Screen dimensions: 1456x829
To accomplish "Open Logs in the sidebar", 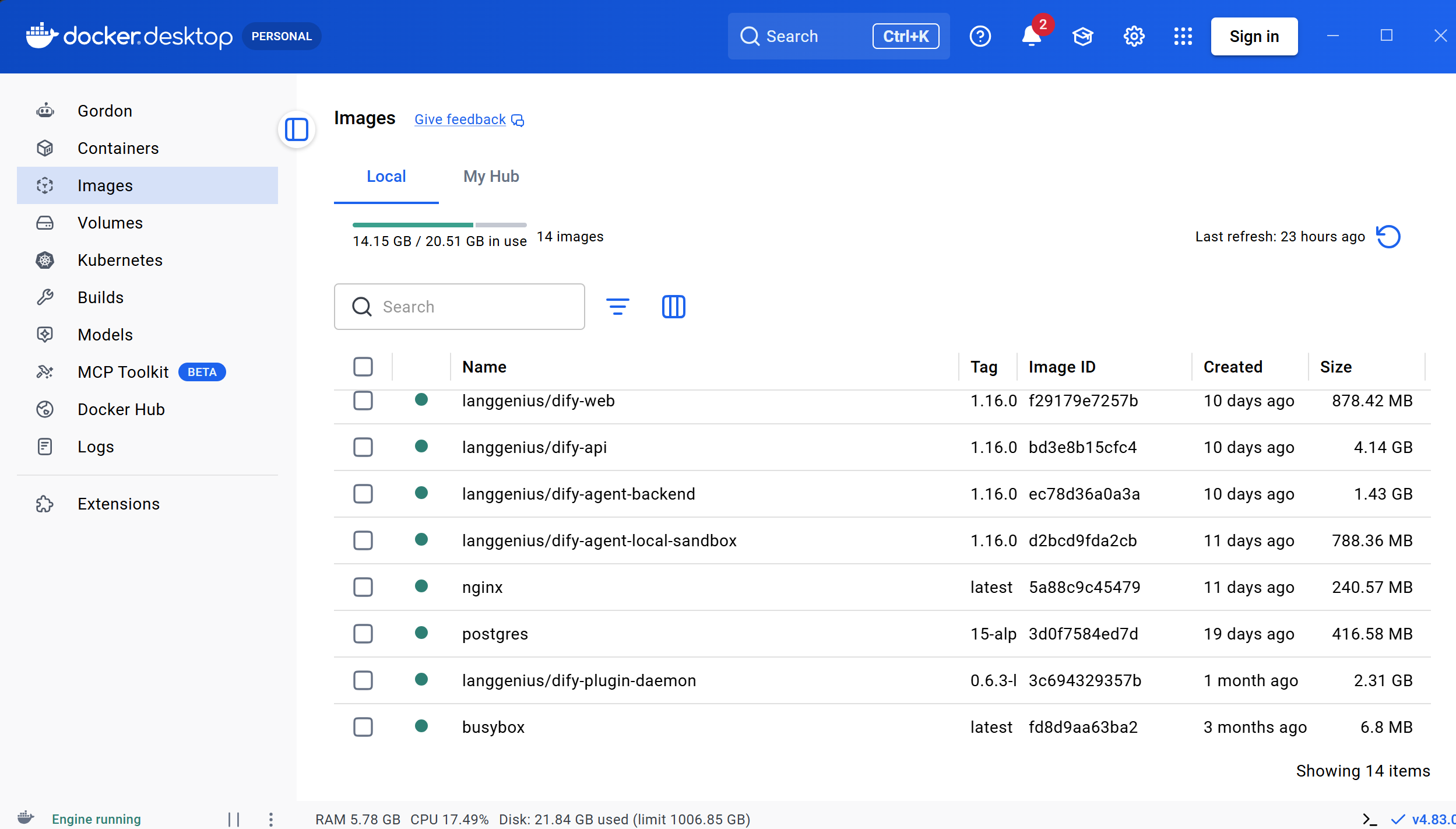I will tap(147, 447).
